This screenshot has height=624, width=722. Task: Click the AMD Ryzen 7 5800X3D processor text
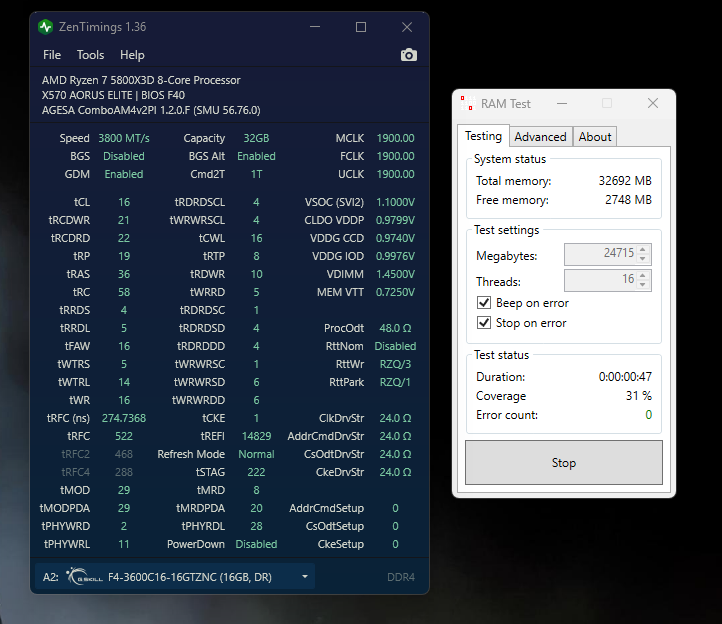click(141, 80)
